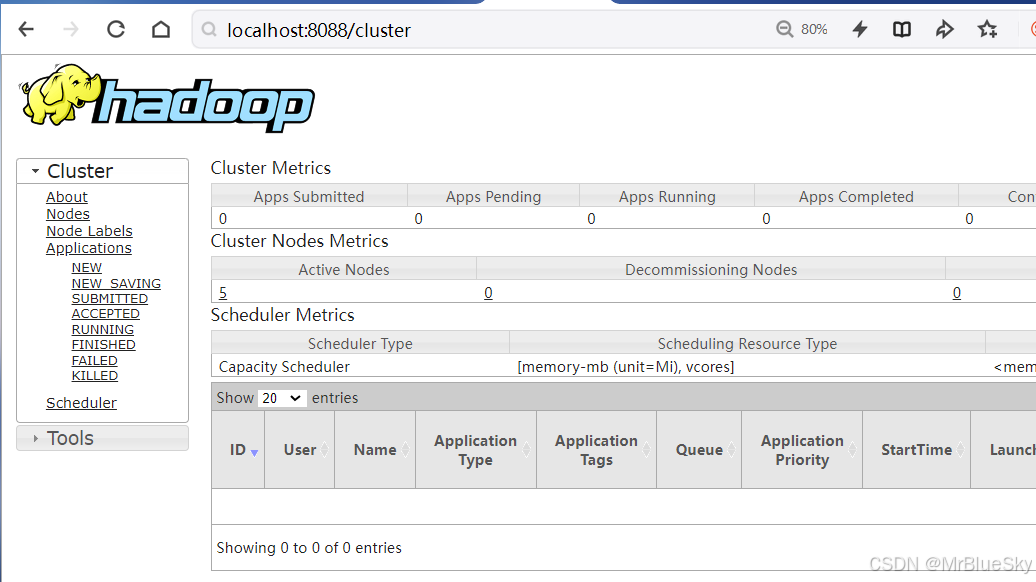Open the Node Labels link
Screen dimensions: 1036x582
(x=89, y=231)
